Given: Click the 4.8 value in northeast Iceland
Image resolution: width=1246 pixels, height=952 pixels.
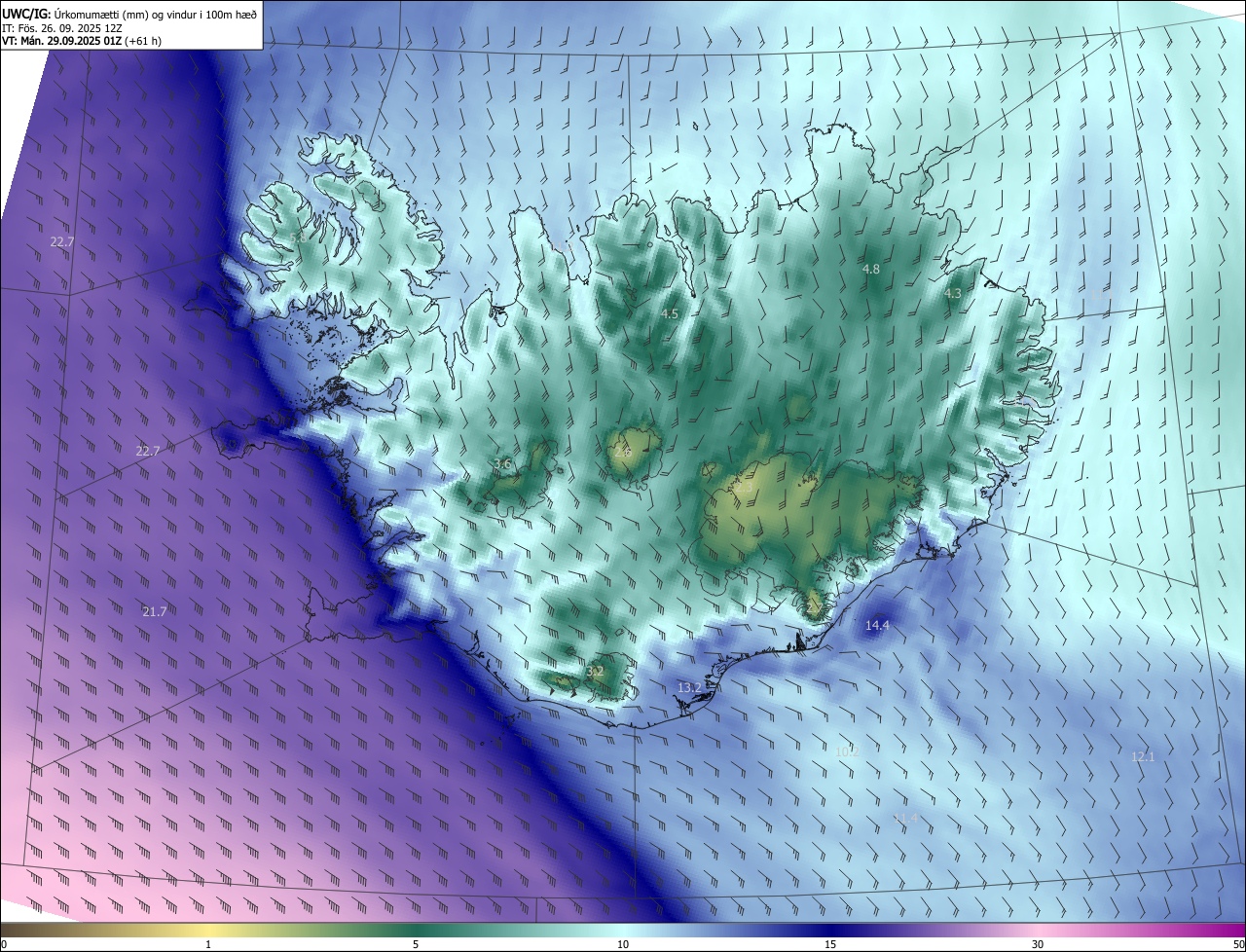Looking at the screenshot, I should (871, 269).
